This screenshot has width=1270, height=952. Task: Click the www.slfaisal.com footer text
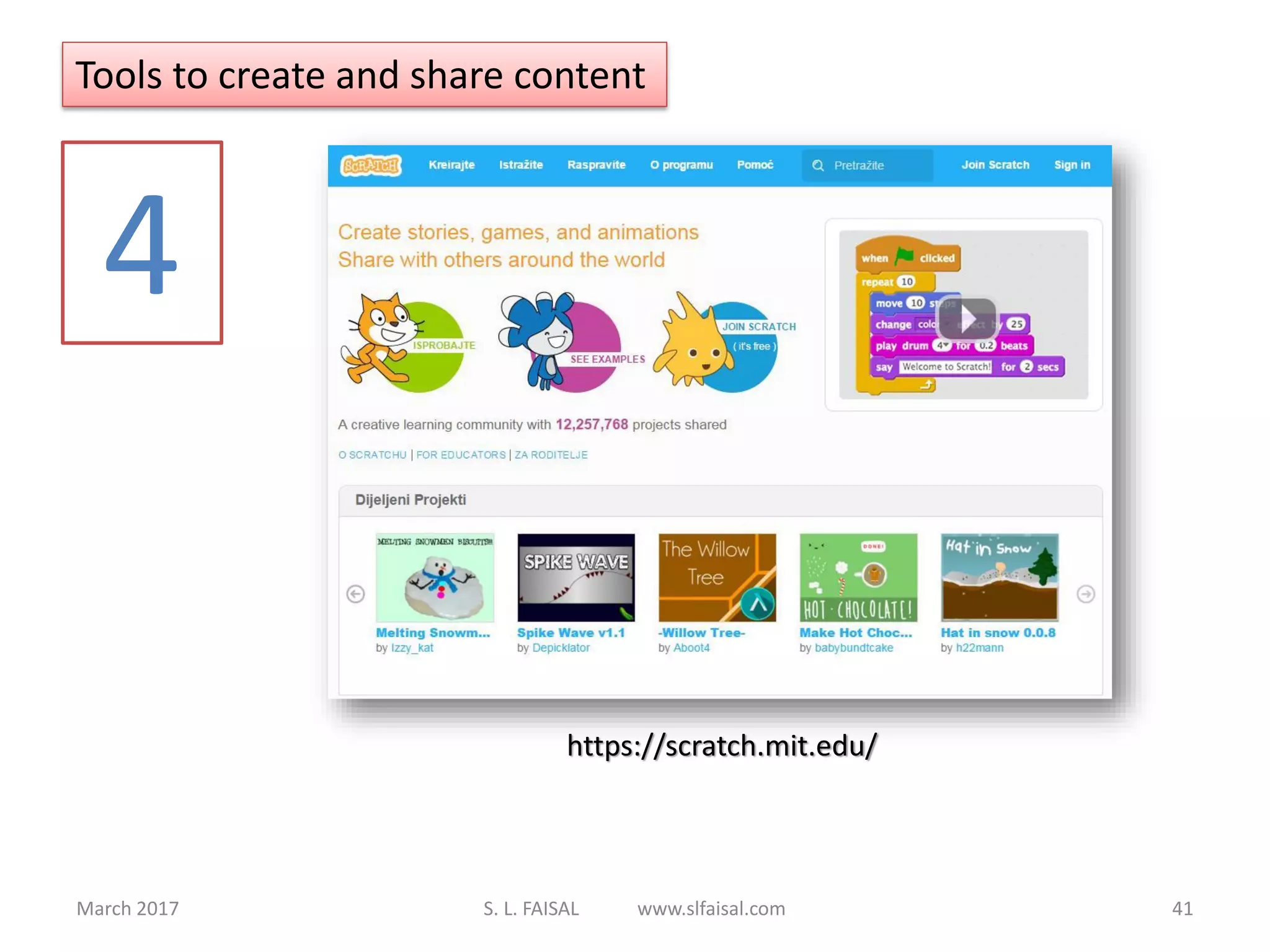pyautogui.click(x=711, y=909)
